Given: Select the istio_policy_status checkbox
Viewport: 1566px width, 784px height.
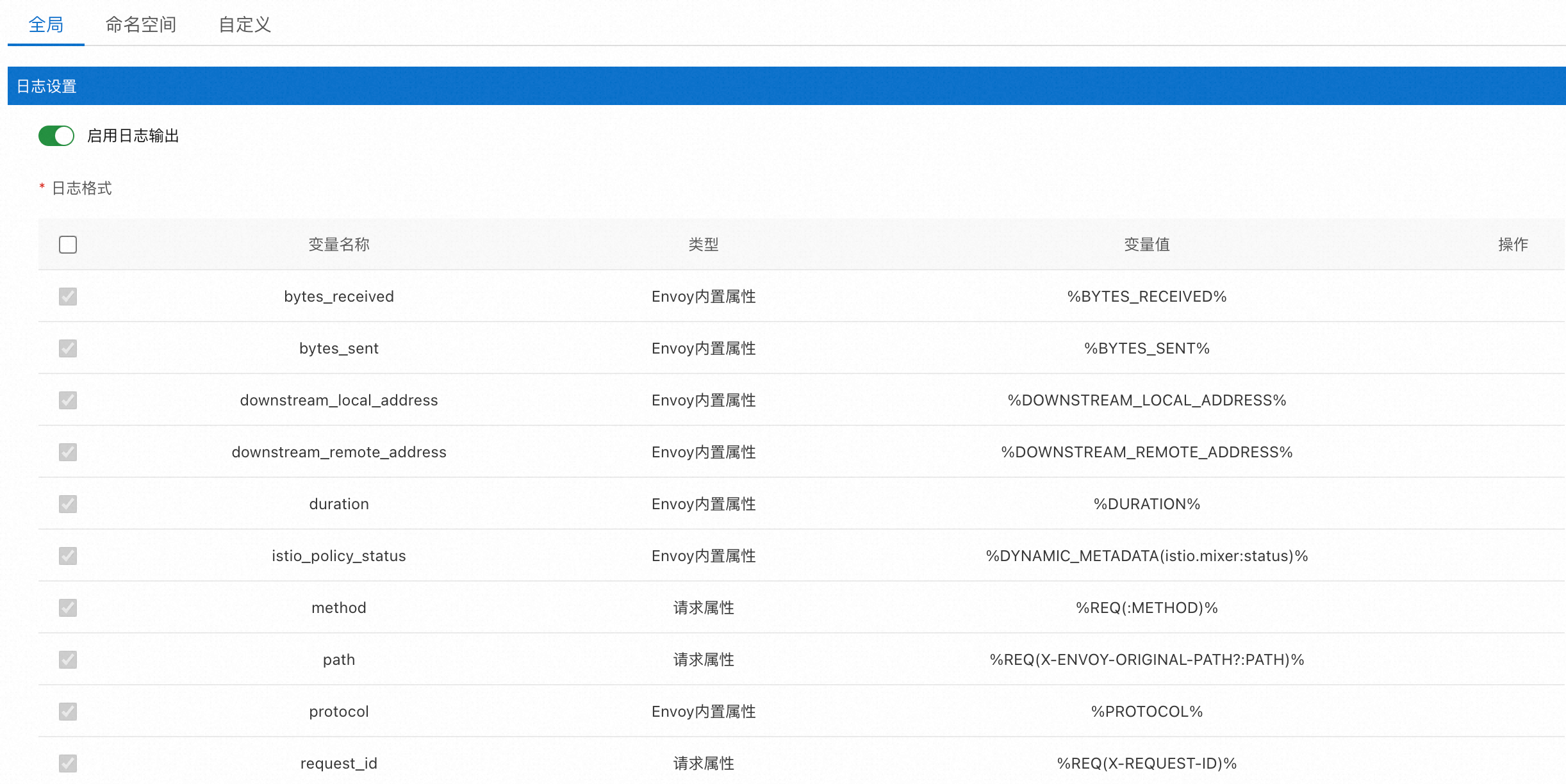Looking at the screenshot, I should (x=67, y=555).
